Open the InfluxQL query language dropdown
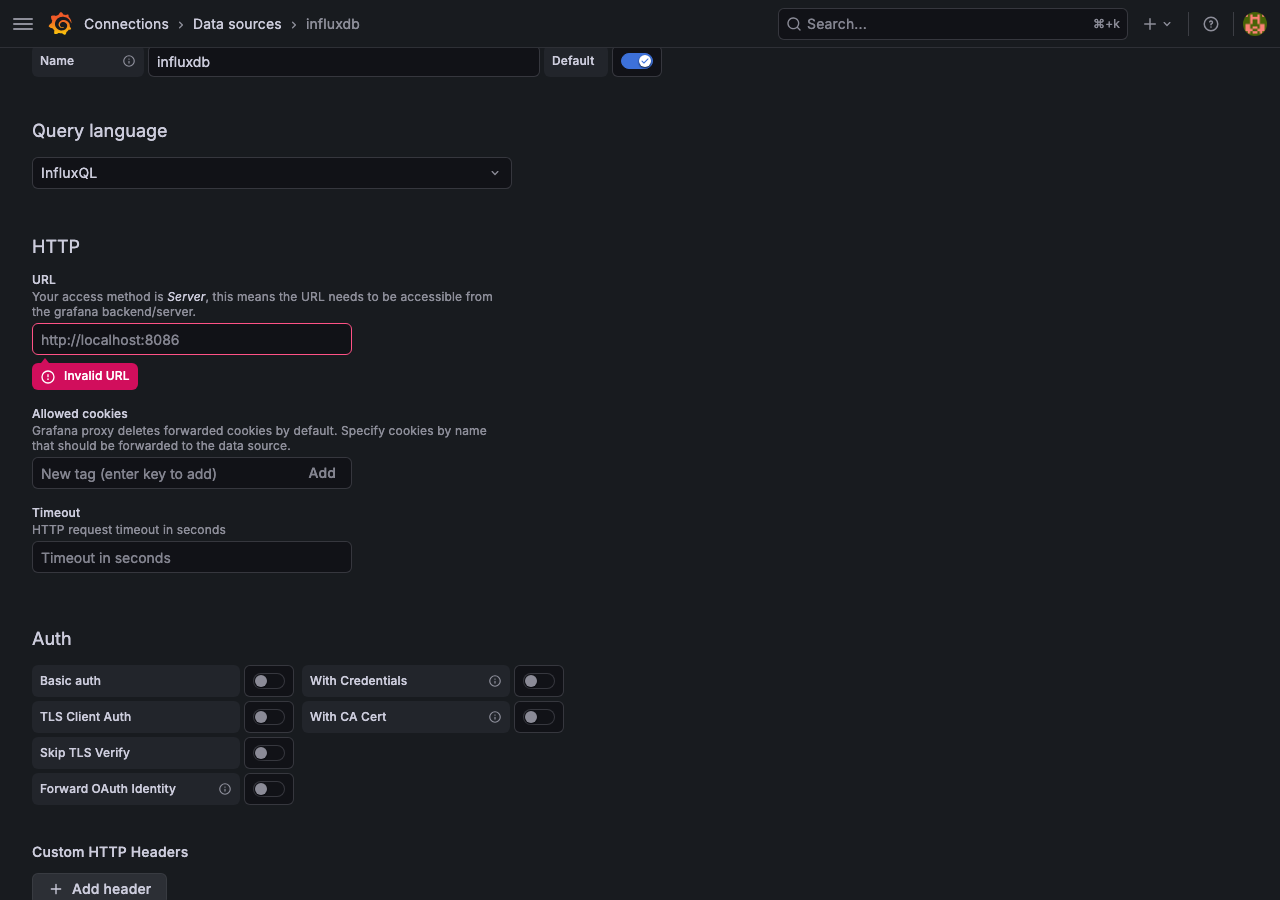 click(272, 173)
